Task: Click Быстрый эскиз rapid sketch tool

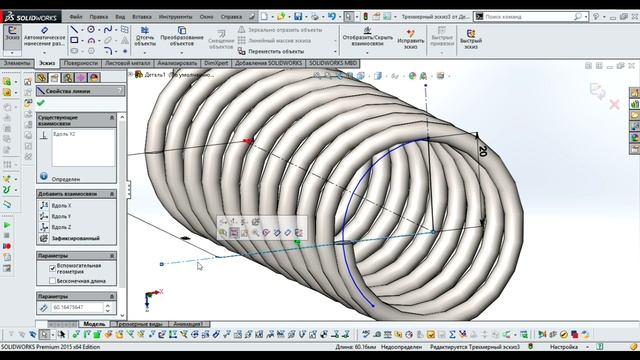Action: 471,39
